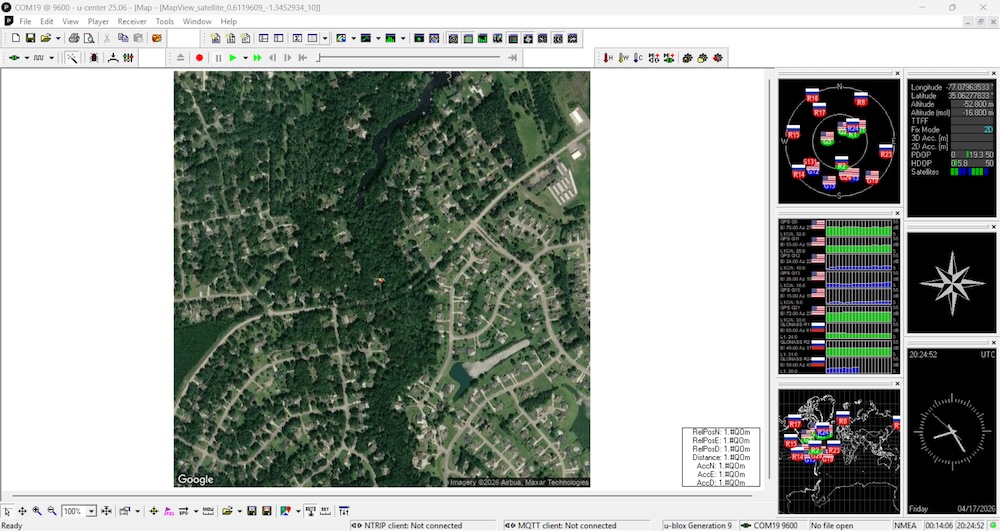1000x531 pixels.
Task: Click the red Record button
Action: point(200,58)
